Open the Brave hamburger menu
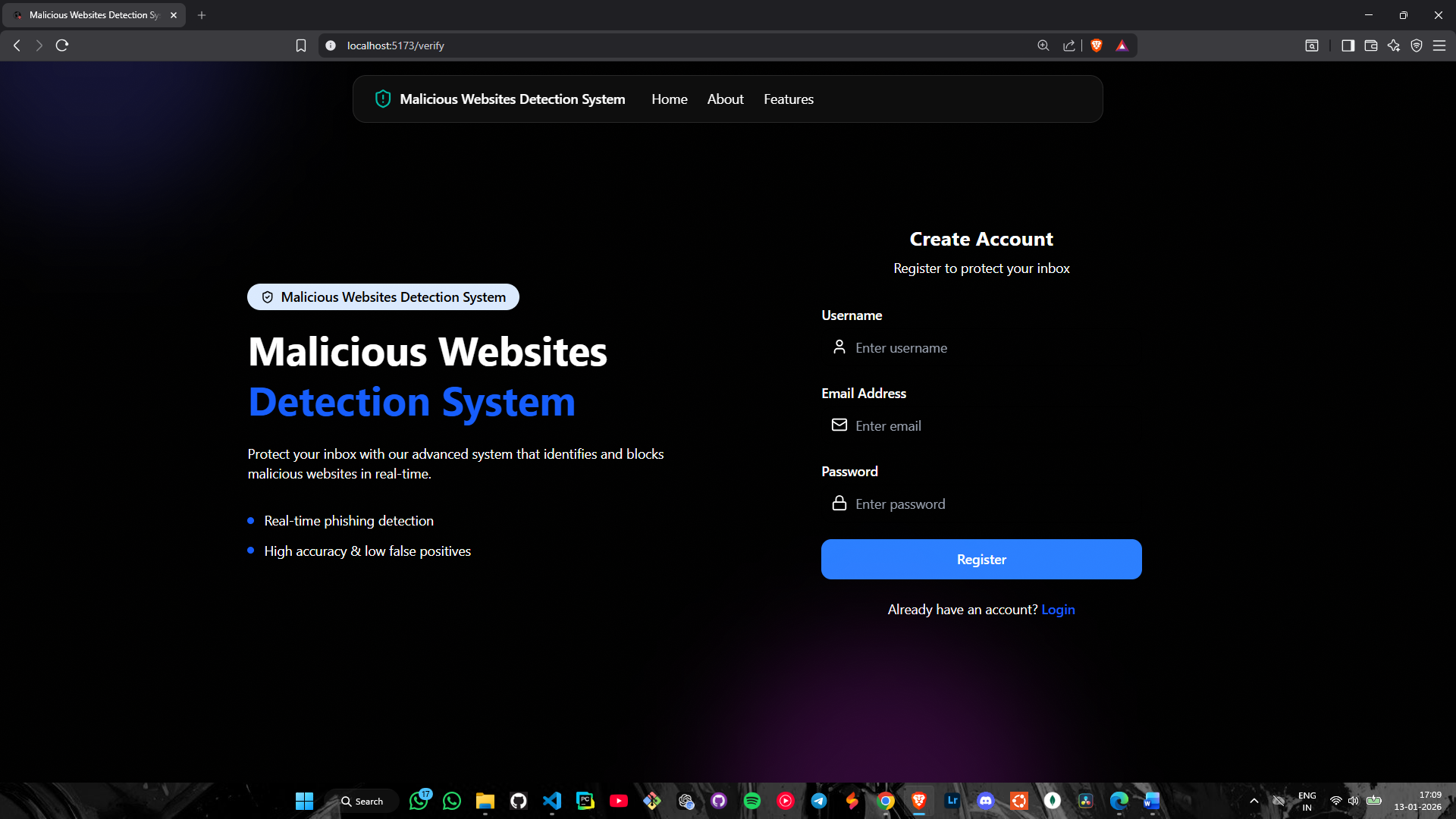 coord(1439,45)
